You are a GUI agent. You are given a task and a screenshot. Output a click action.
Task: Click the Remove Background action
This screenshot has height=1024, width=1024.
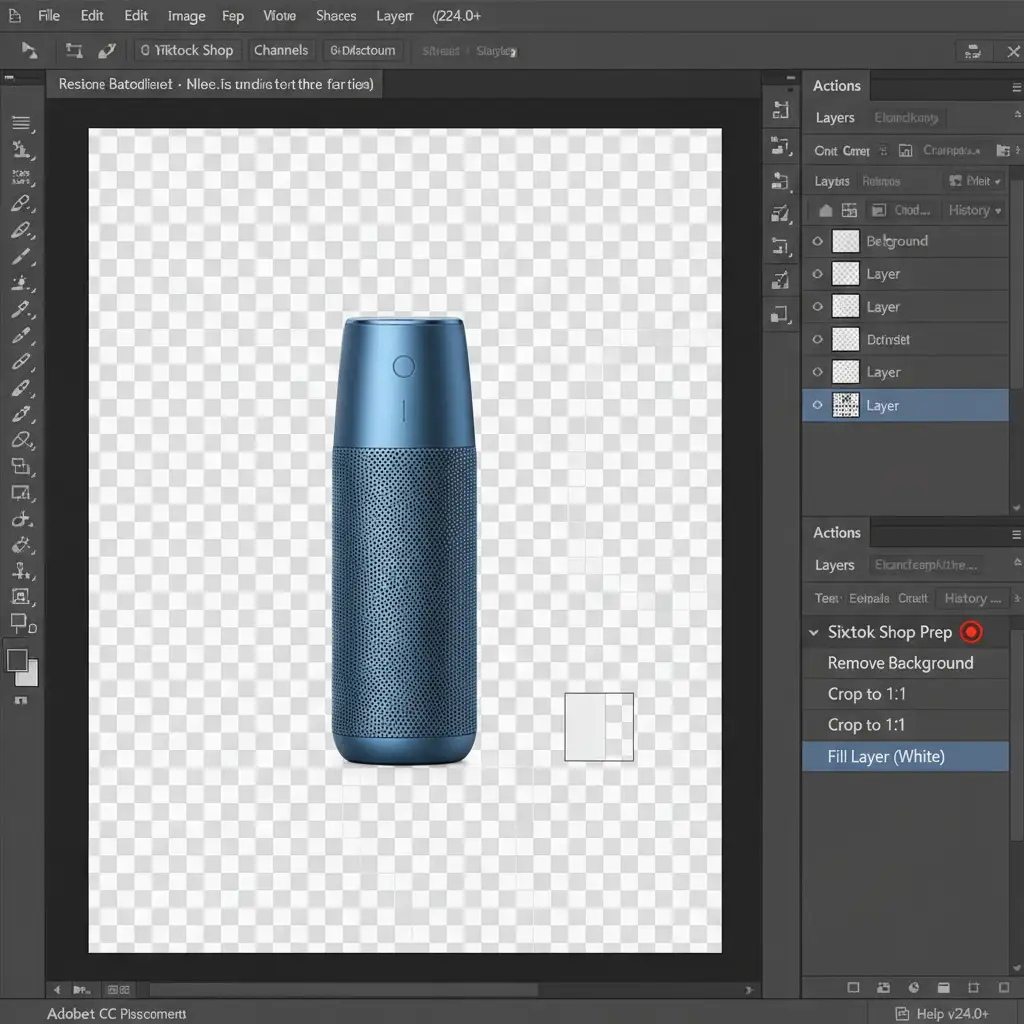(900, 663)
